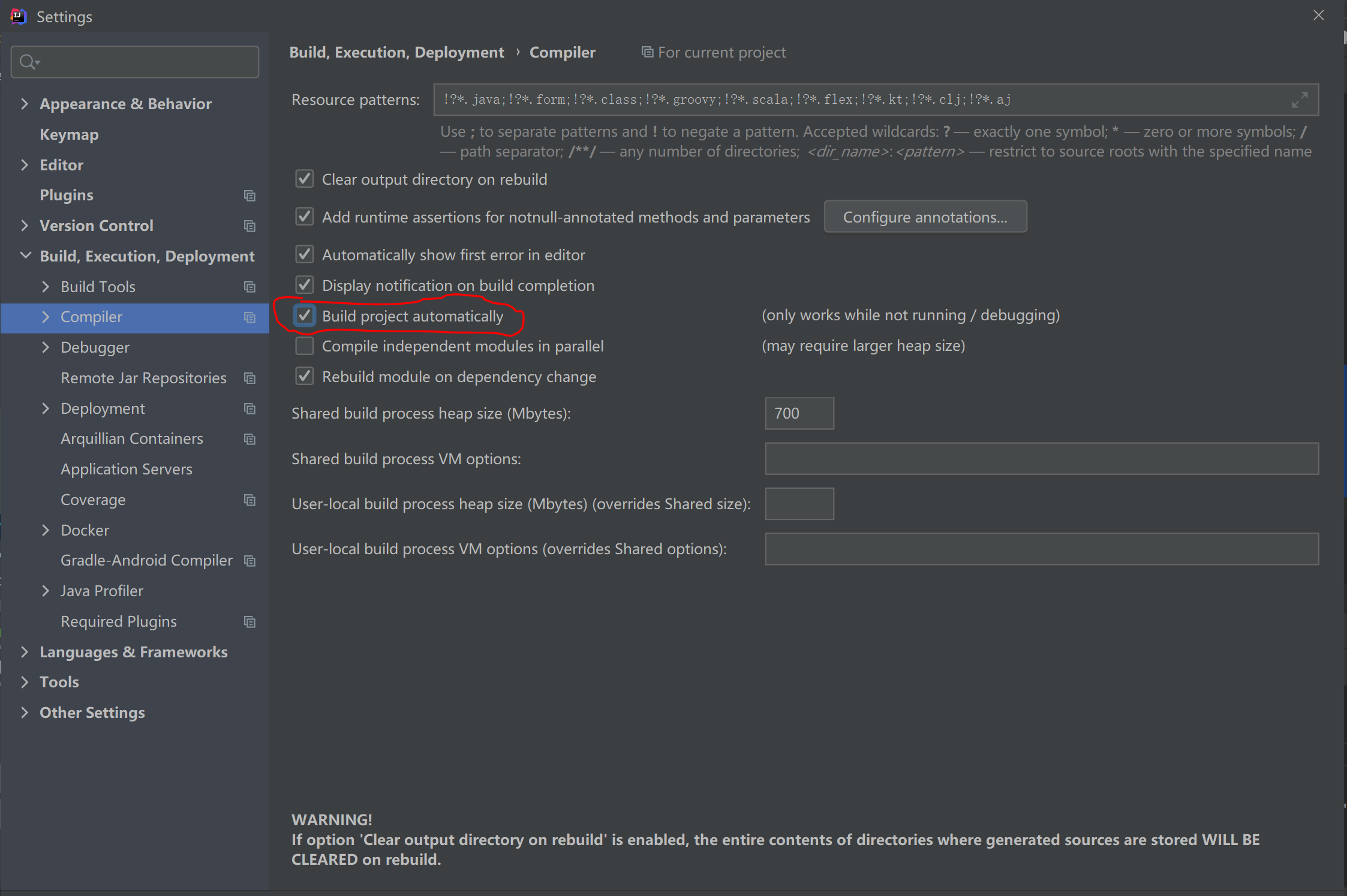The width and height of the screenshot is (1347, 896).
Task: Close the Settings dialog
Action: click(x=1318, y=16)
